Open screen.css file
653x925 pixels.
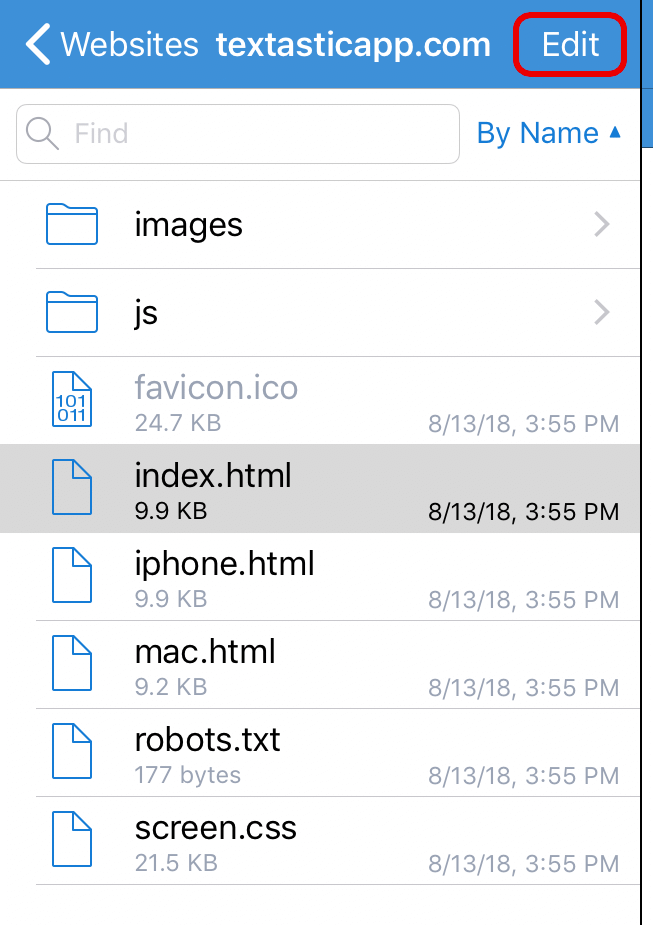click(x=320, y=840)
